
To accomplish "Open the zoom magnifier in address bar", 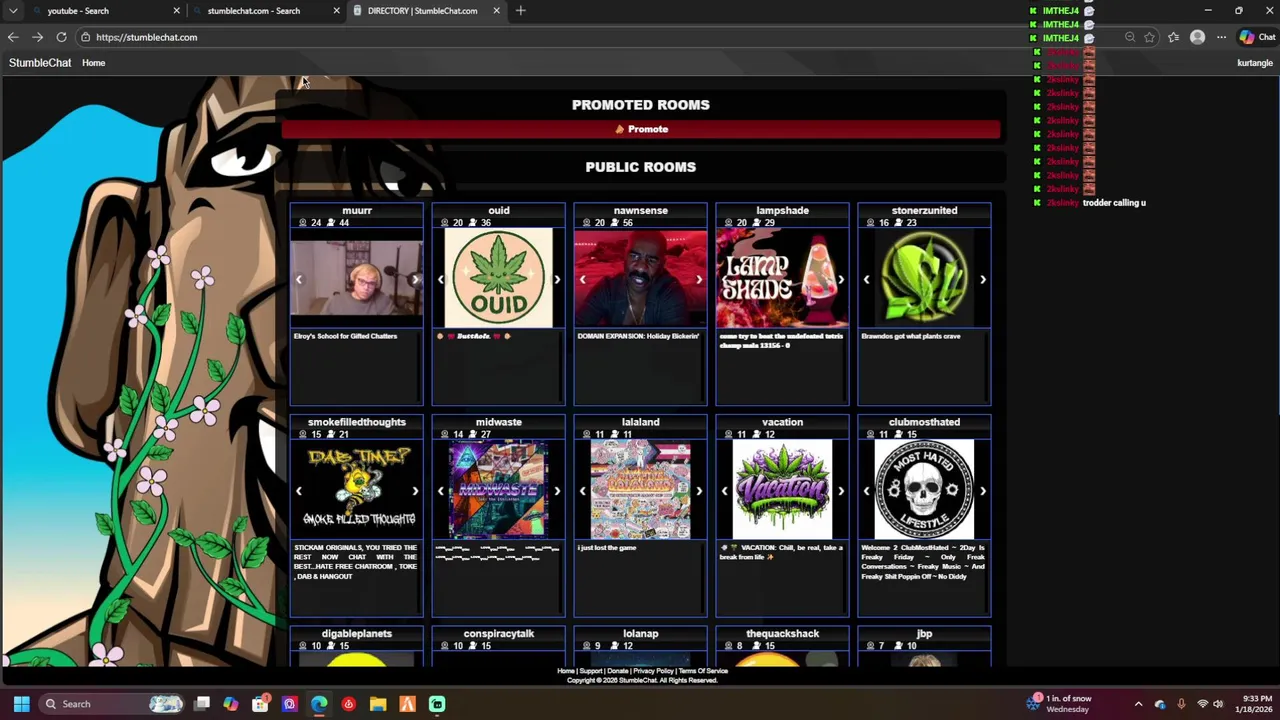I will [x=1130, y=37].
